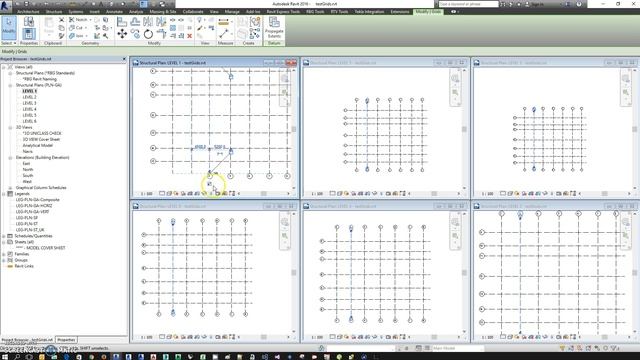Click the keyword search field in title bar

pos(469,4)
